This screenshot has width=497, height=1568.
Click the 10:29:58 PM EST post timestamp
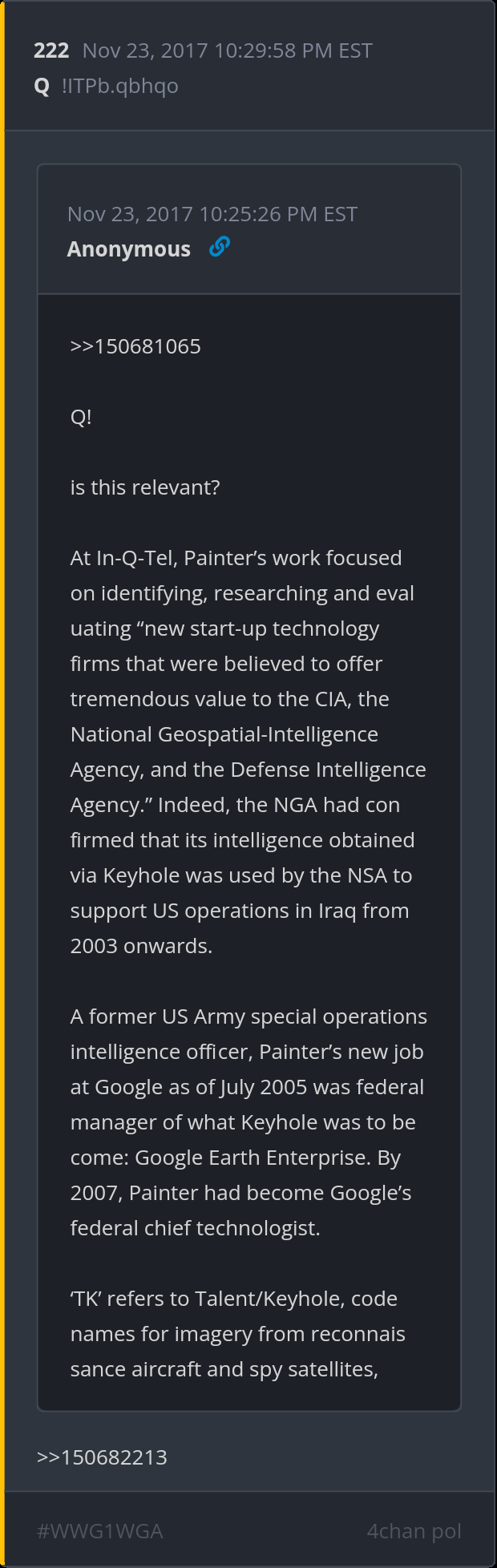(x=227, y=51)
